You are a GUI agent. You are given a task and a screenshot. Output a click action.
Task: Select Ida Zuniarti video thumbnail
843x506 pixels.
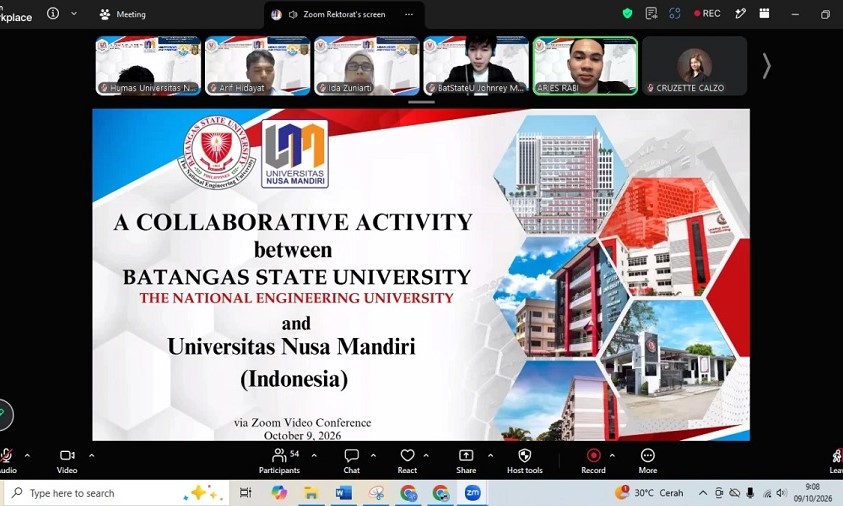click(367, 66)
